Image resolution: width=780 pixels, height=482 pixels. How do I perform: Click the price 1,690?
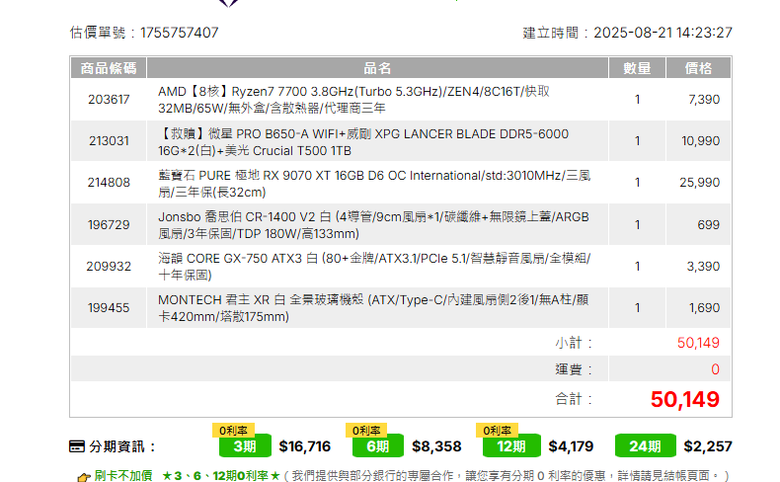pos(704,308)
